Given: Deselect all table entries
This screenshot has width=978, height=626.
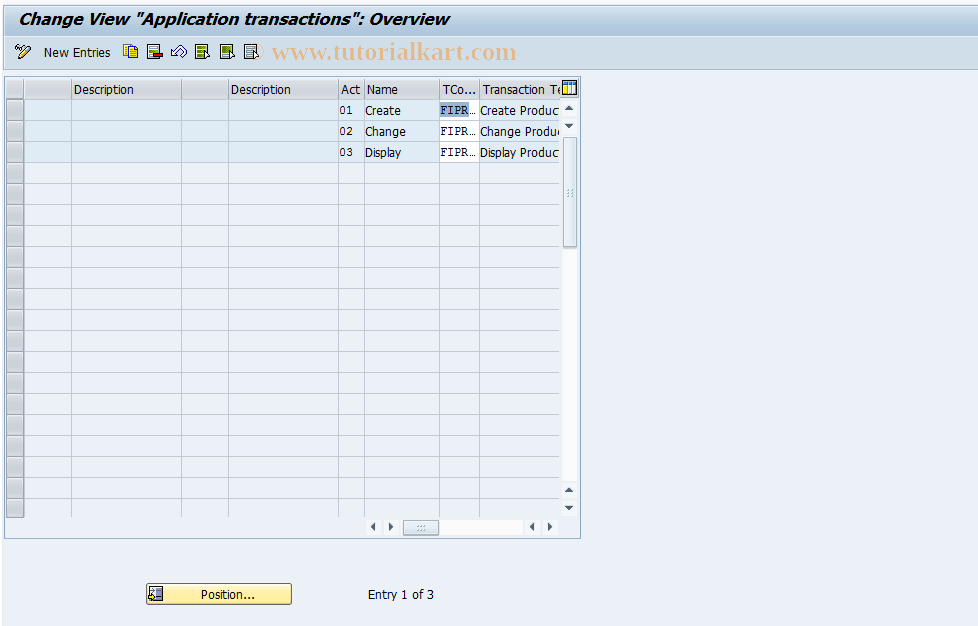Looking at the screenshot, I should [250, 51].
